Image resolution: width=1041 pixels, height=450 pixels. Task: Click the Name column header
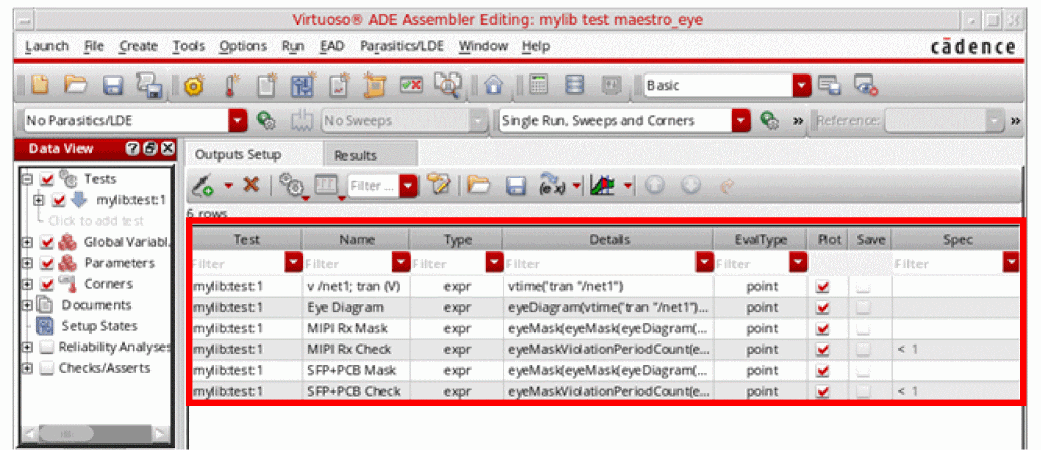tap(357, 240)
